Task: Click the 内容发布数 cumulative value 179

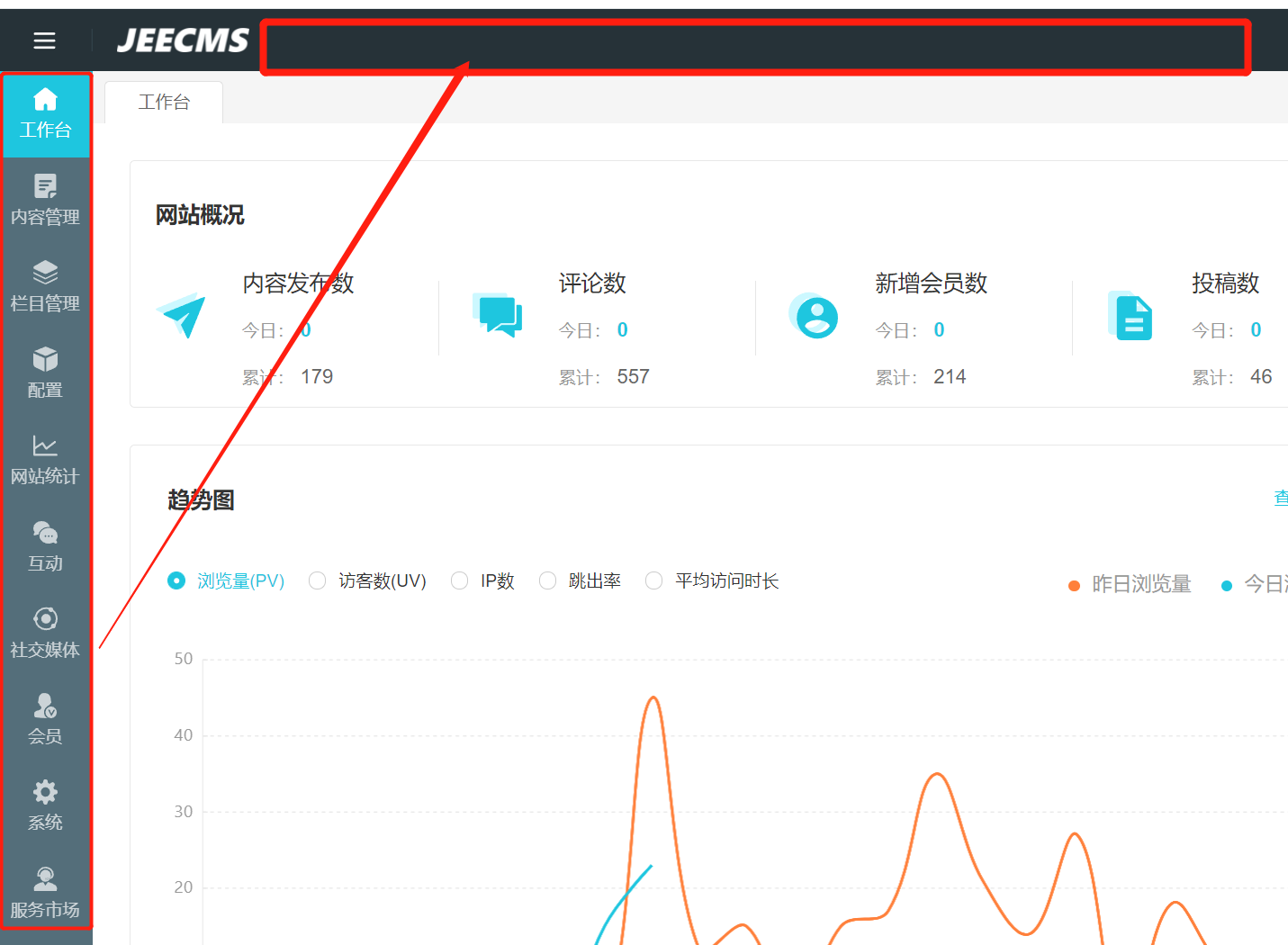Action: 317,377
